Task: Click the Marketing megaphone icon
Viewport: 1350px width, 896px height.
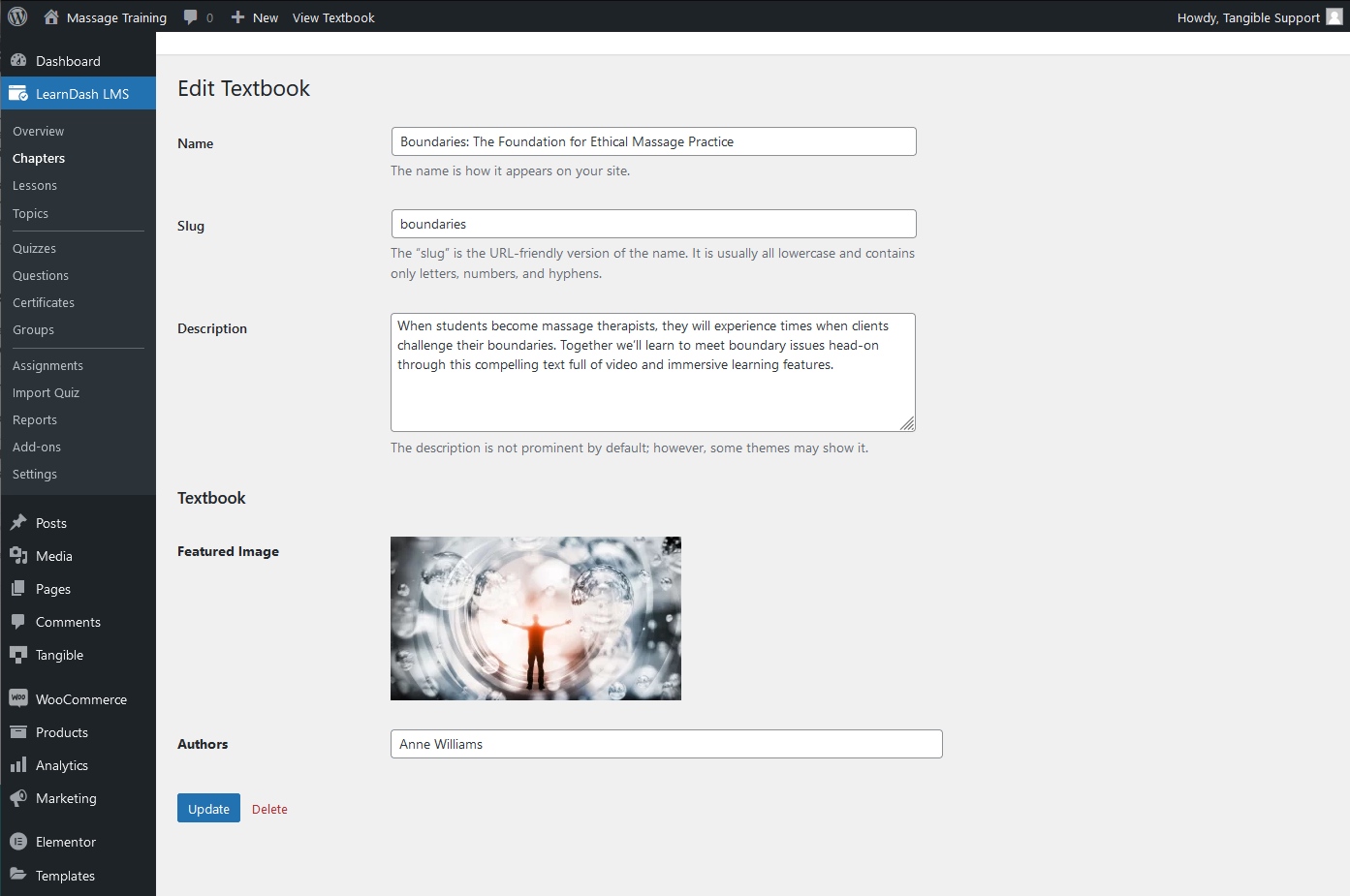Action: [18, 798]
